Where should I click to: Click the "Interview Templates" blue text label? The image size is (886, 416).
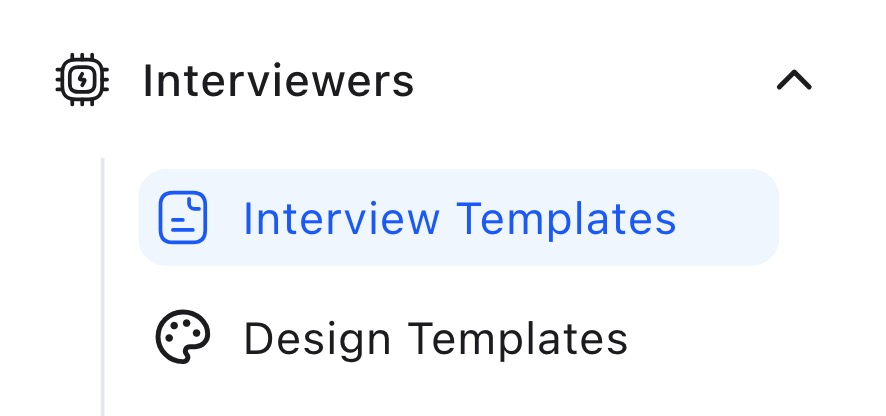459,218
